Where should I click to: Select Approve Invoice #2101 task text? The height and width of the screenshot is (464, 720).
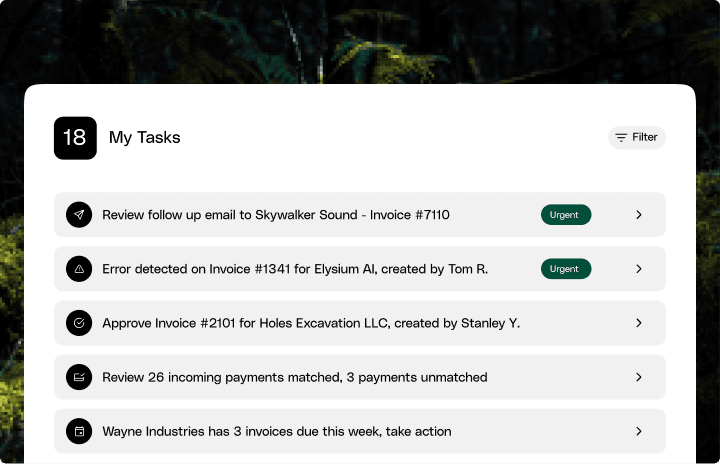pos(311,323)
